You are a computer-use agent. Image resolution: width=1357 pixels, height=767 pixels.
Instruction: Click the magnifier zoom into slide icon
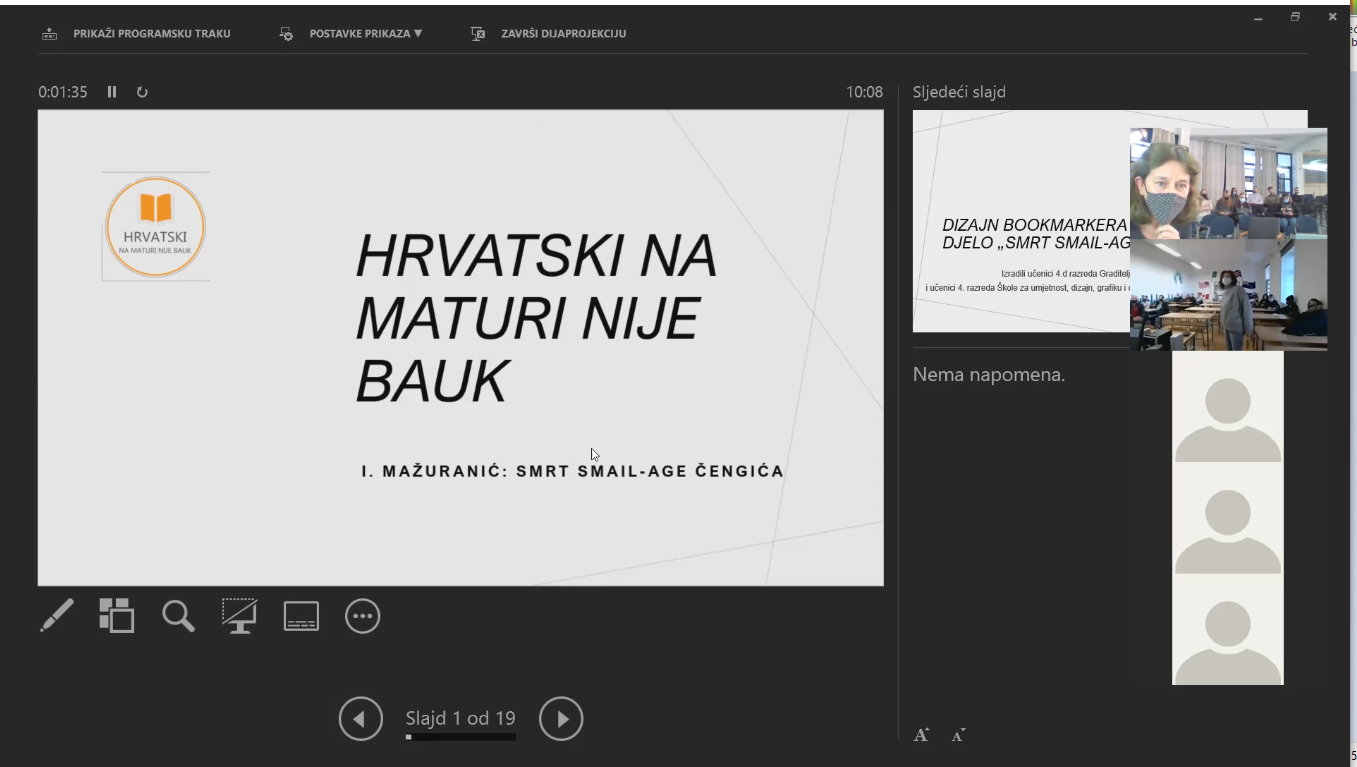pyautogui.click(x=178, y=616)
